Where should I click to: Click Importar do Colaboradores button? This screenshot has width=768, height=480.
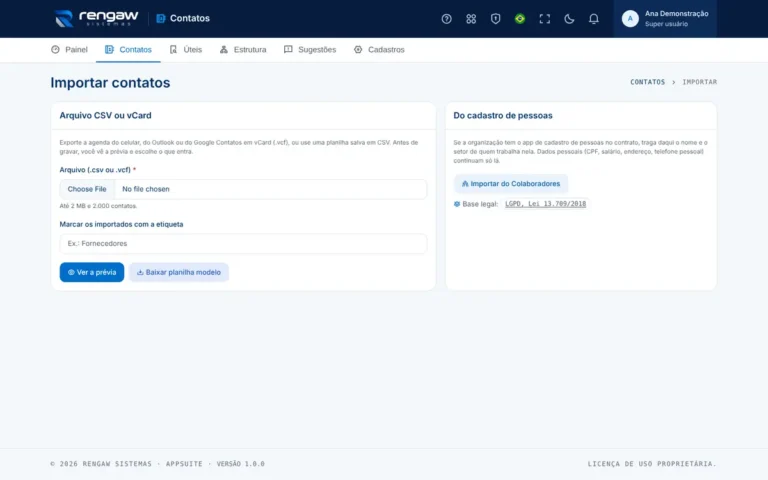(511, 184)
